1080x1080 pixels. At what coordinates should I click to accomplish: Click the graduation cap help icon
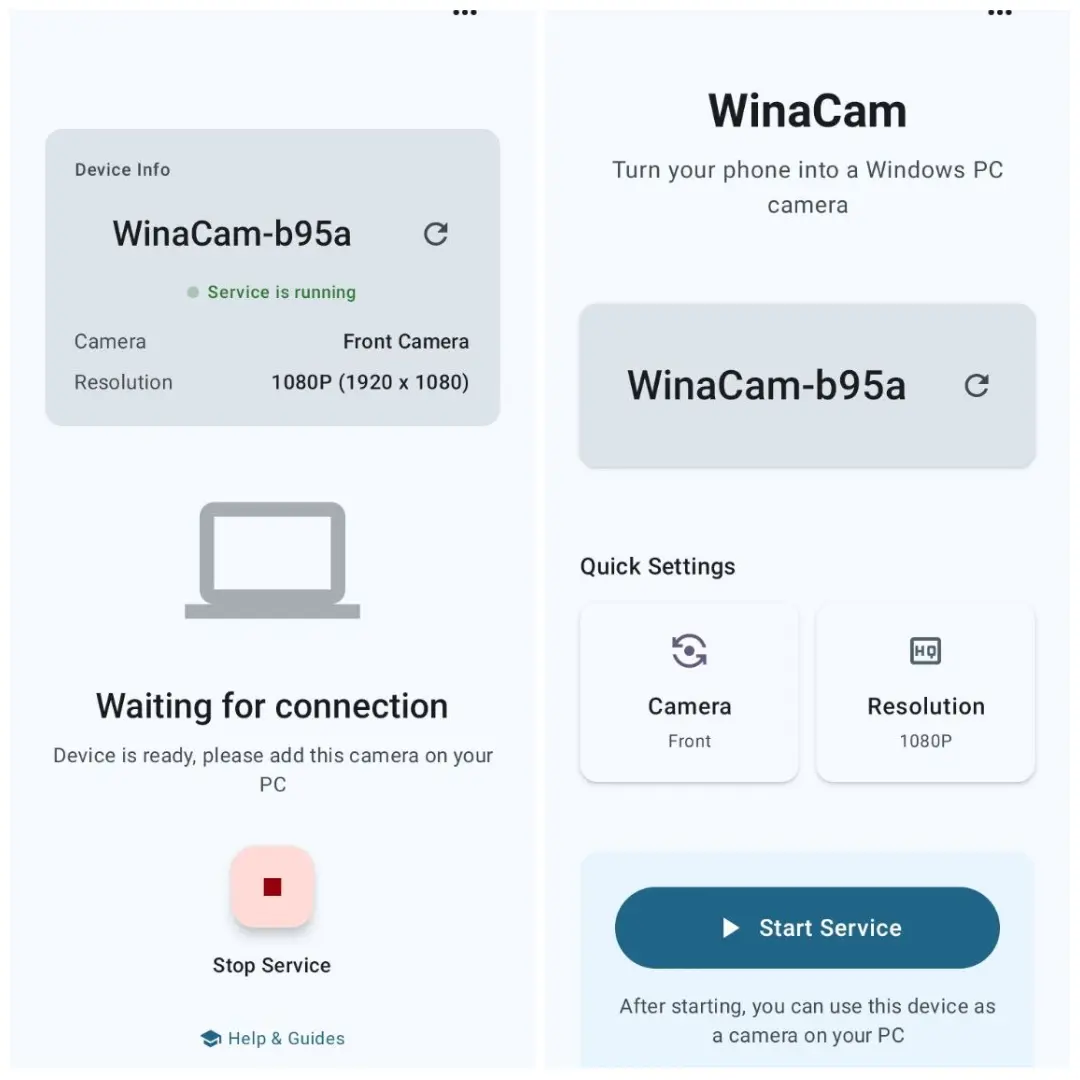point(211,1038)
